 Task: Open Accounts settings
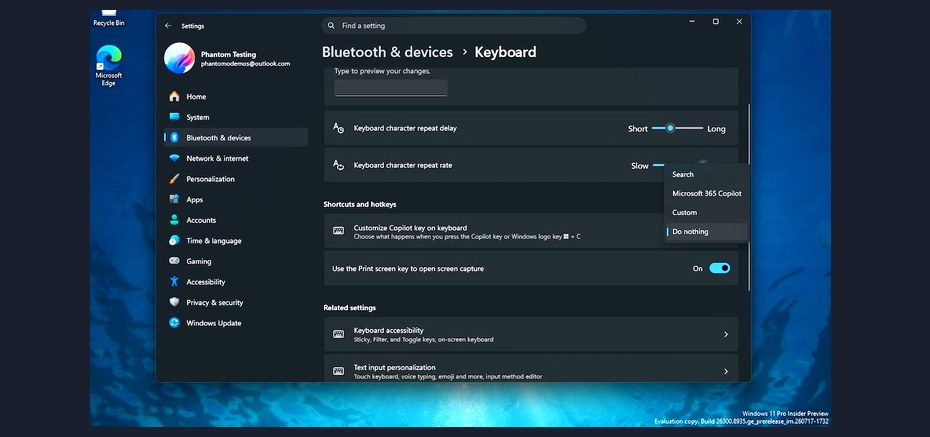pos(236,220)
